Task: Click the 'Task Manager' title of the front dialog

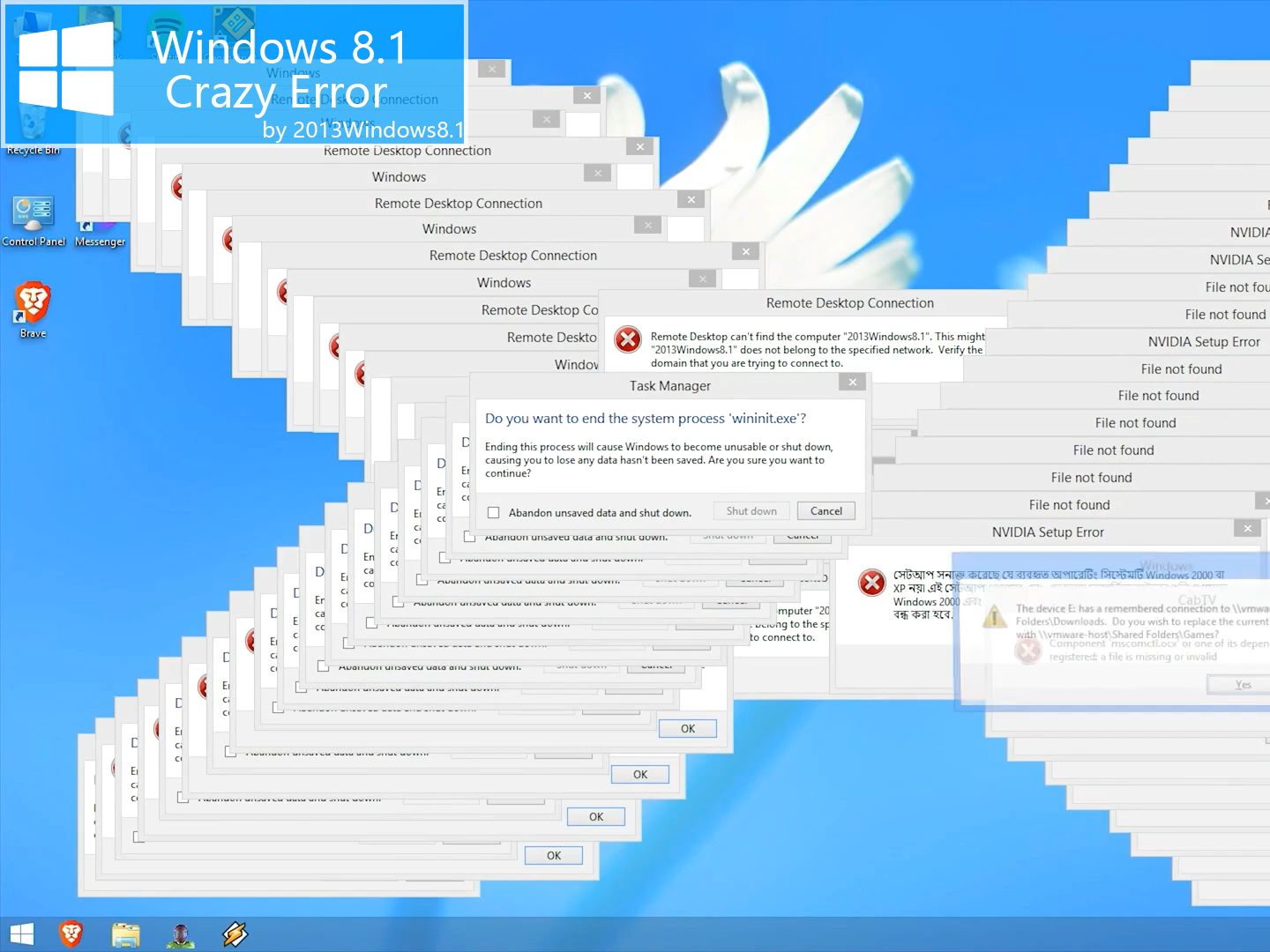Action: pos(670,386)
